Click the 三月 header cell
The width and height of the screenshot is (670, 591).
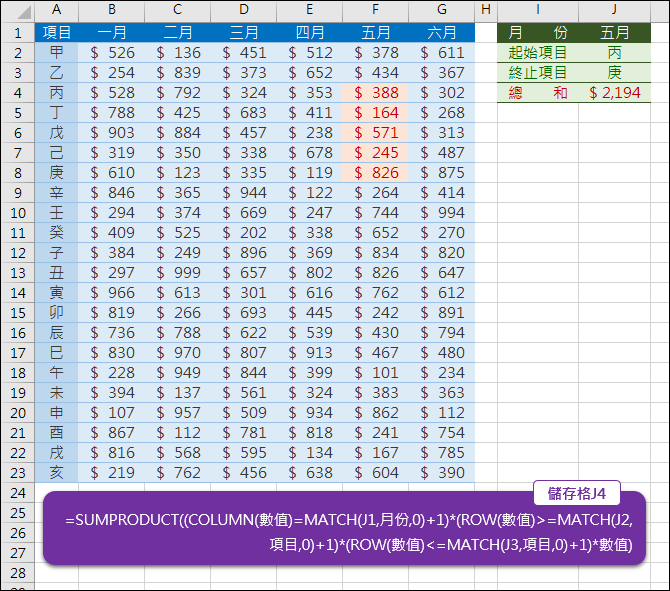tap(244, 32)
